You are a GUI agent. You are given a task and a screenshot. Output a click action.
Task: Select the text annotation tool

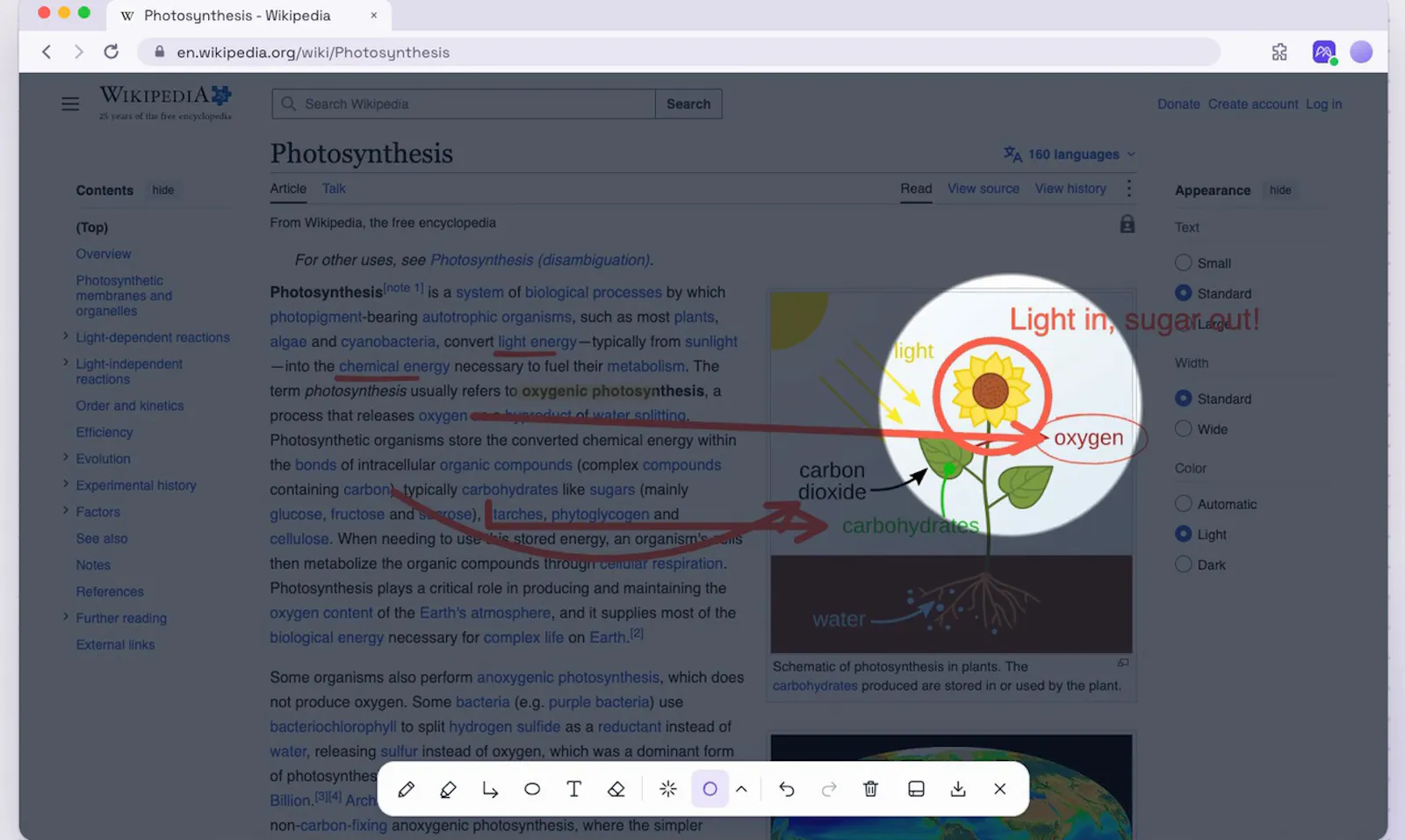point(574,789)
